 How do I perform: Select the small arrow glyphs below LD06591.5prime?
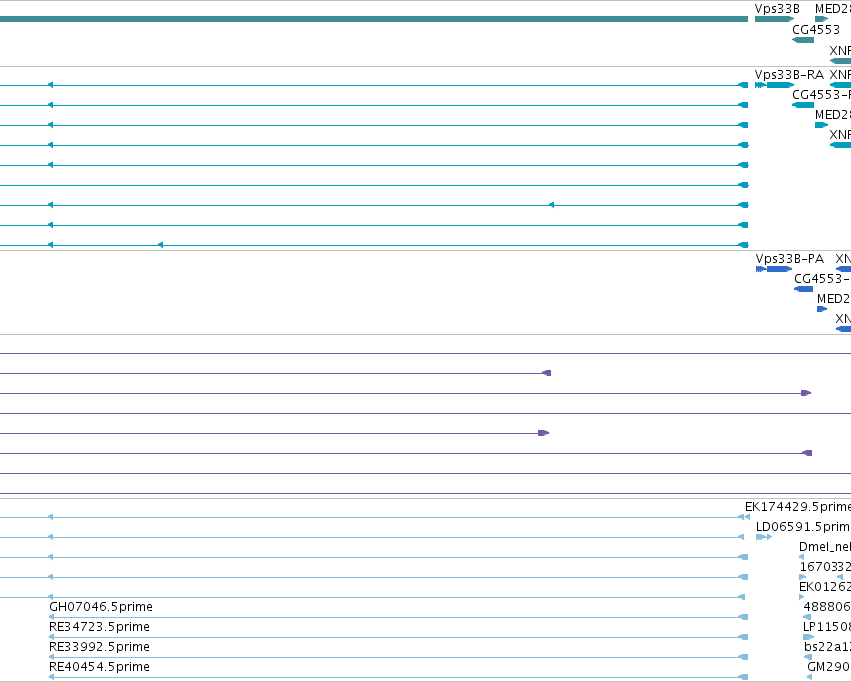(764, 537)
